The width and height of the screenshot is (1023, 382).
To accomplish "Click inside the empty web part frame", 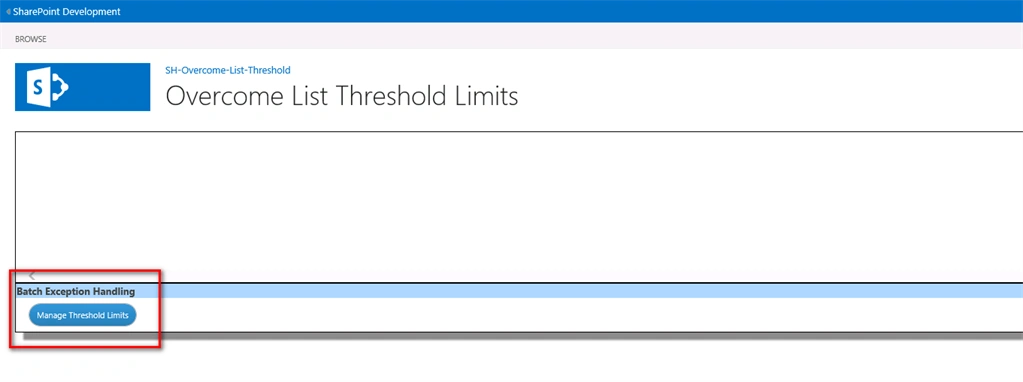I will point(519,202).
